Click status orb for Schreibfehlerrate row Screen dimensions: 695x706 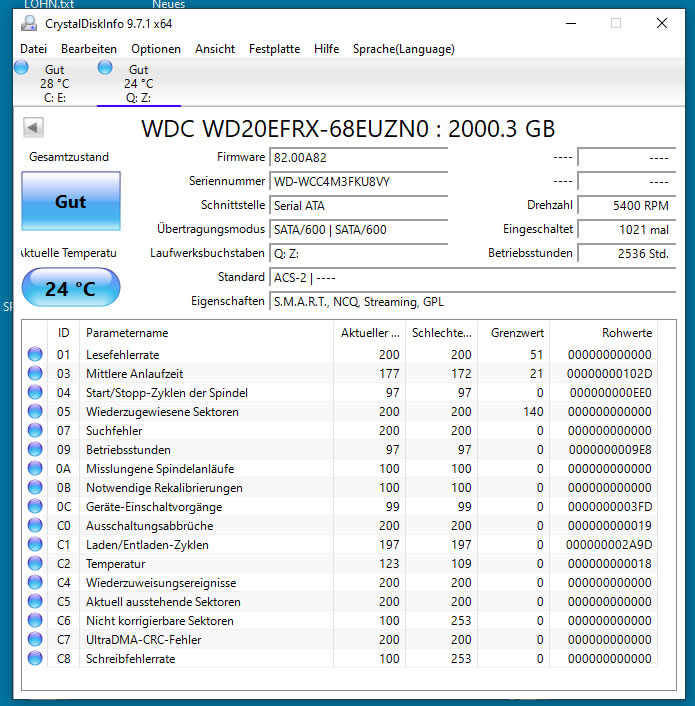pos(35,659)
